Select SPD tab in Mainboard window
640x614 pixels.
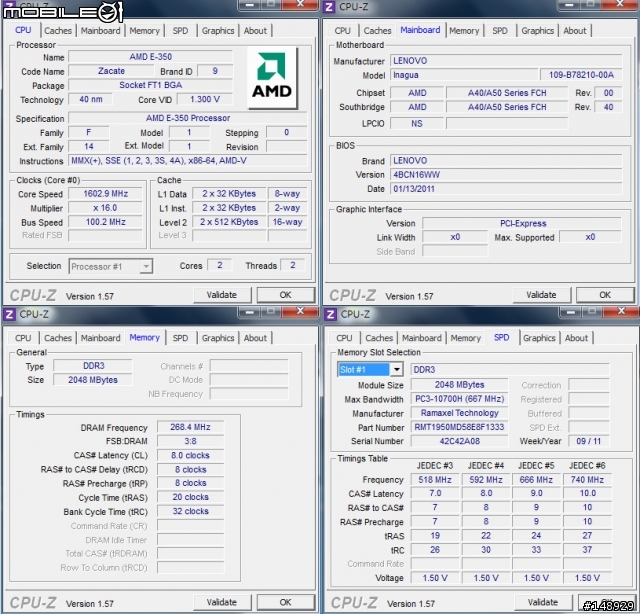(x=500, y=31)
